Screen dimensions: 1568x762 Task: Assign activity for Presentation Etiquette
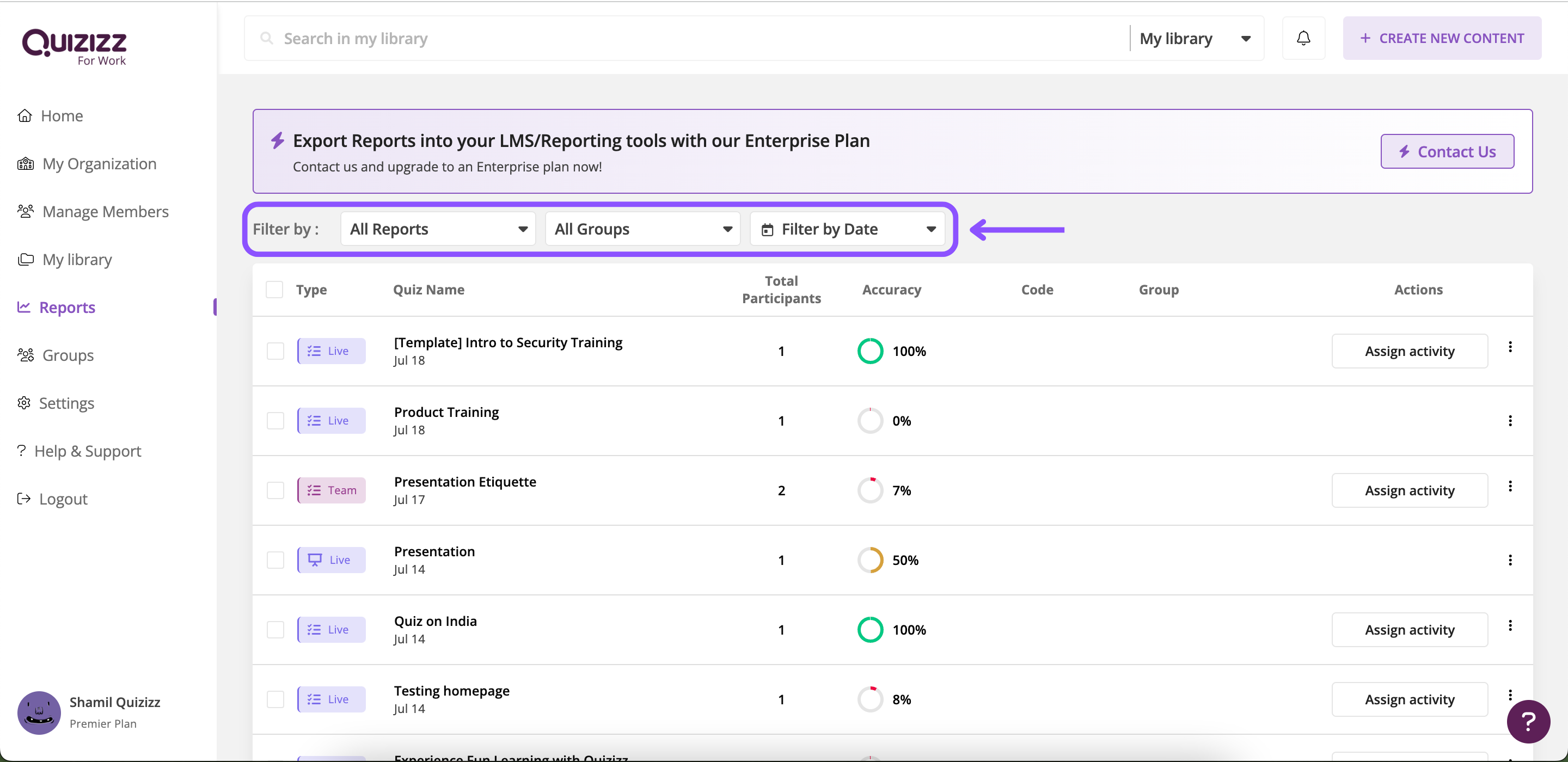(x=1410, y=490)
